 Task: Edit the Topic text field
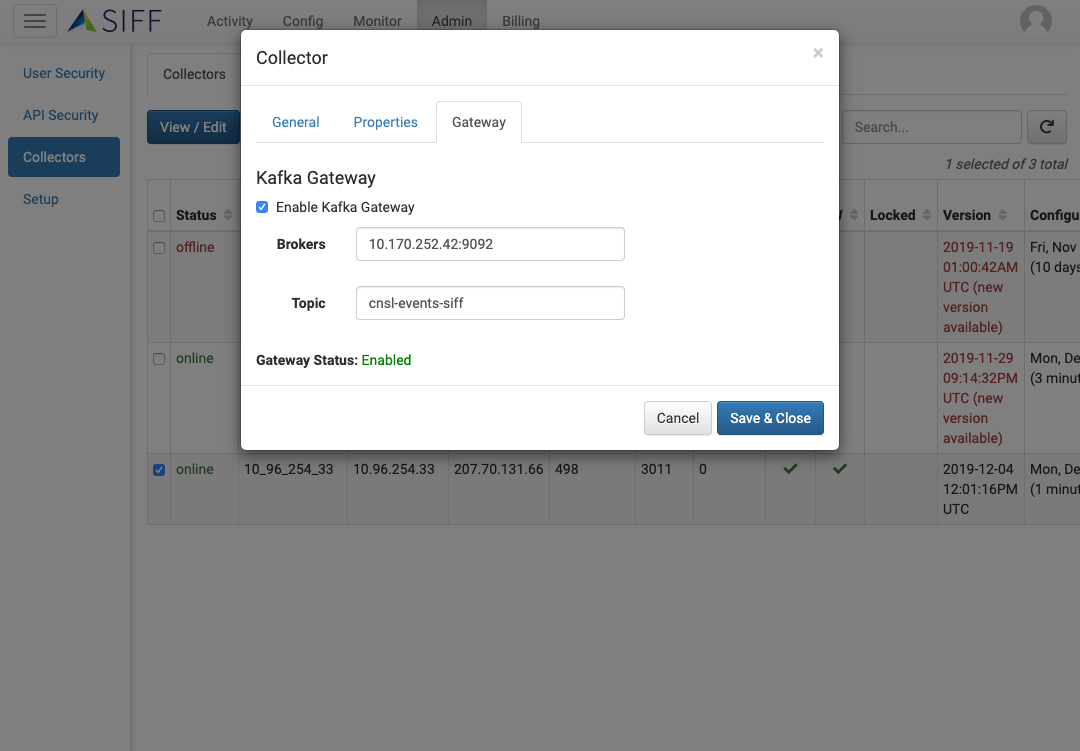pyautogui.click(x=490, y=303)
